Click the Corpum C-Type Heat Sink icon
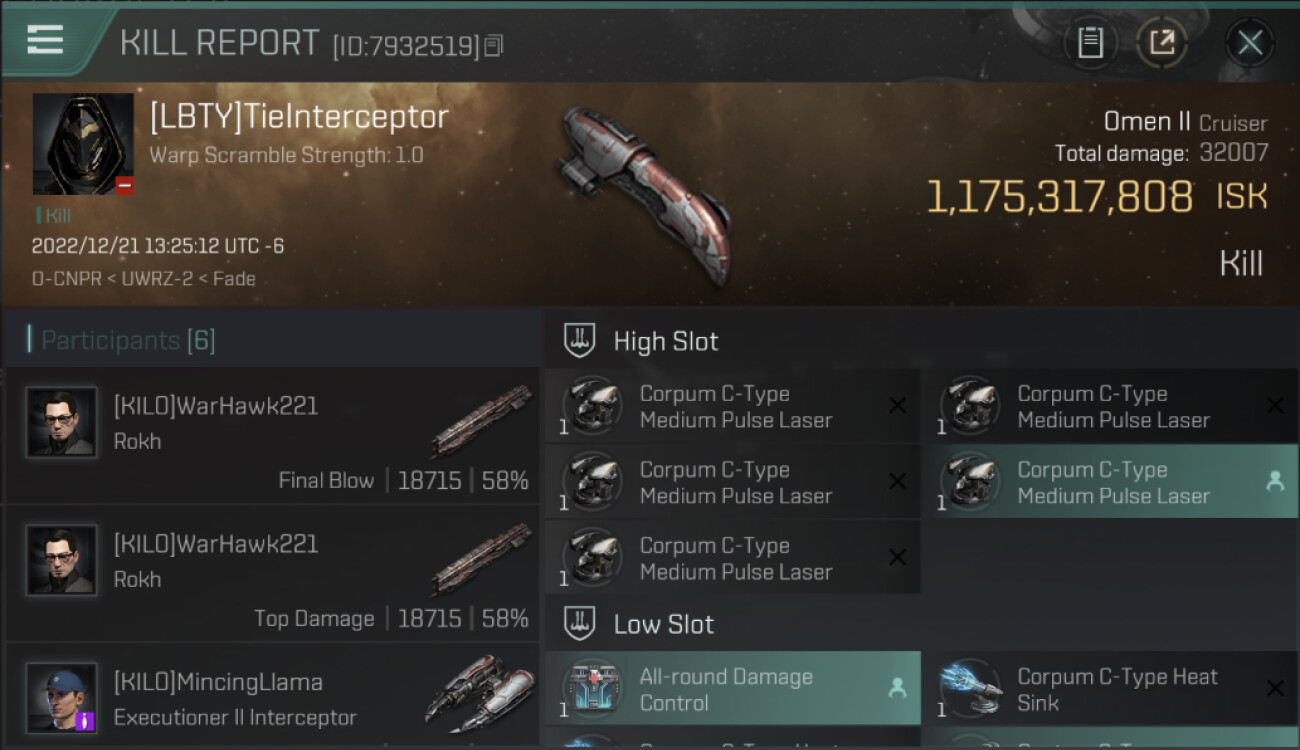The width and height of the screenshot is (1300, 750). pos(970,688)
